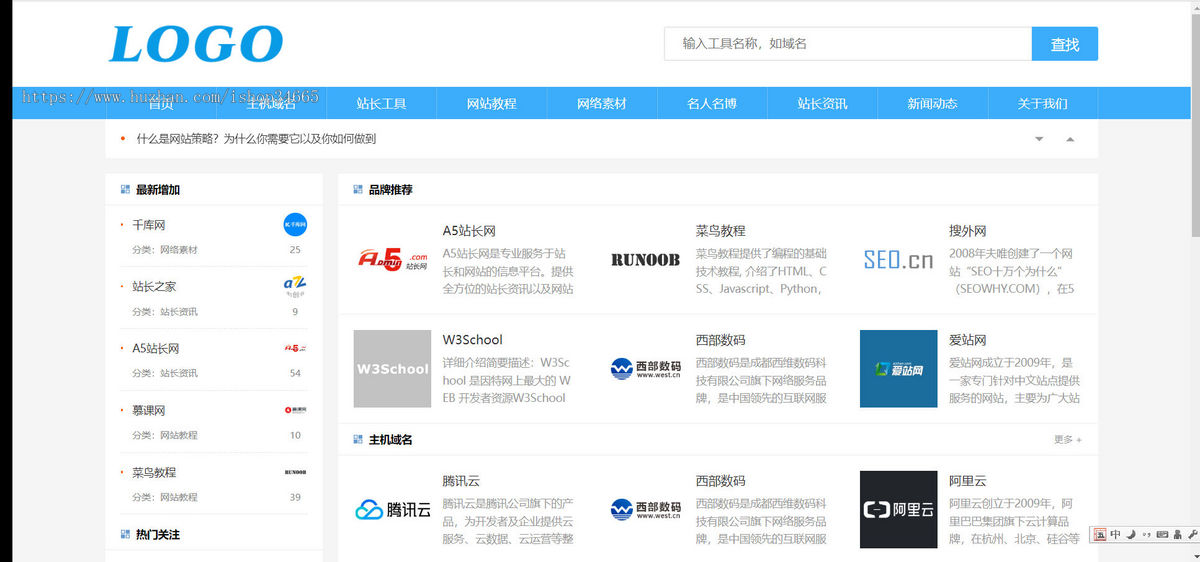This screenshot has width=1200, height=562.
Task: Open 站长工具 navigation tab
Action: point(382,103)
